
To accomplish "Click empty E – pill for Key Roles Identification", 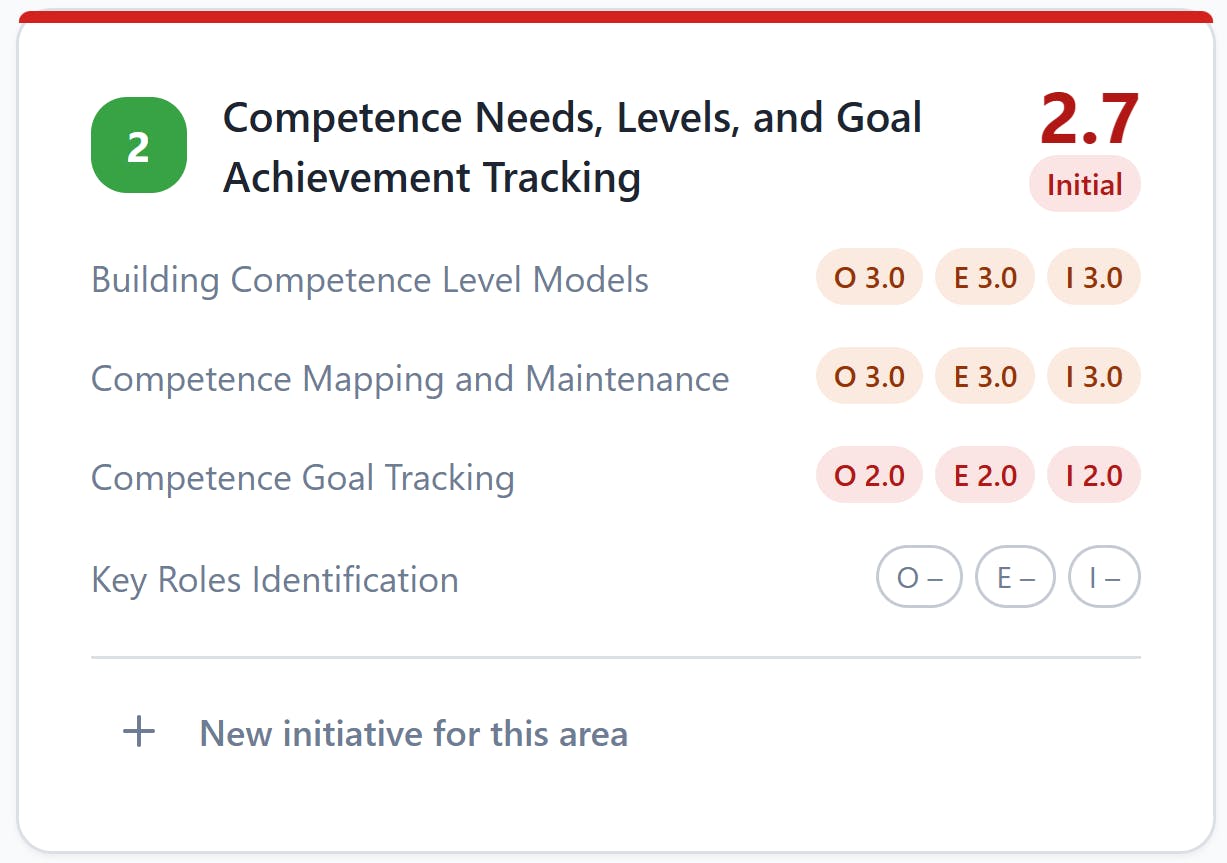I will click(x=1015, y=577).
